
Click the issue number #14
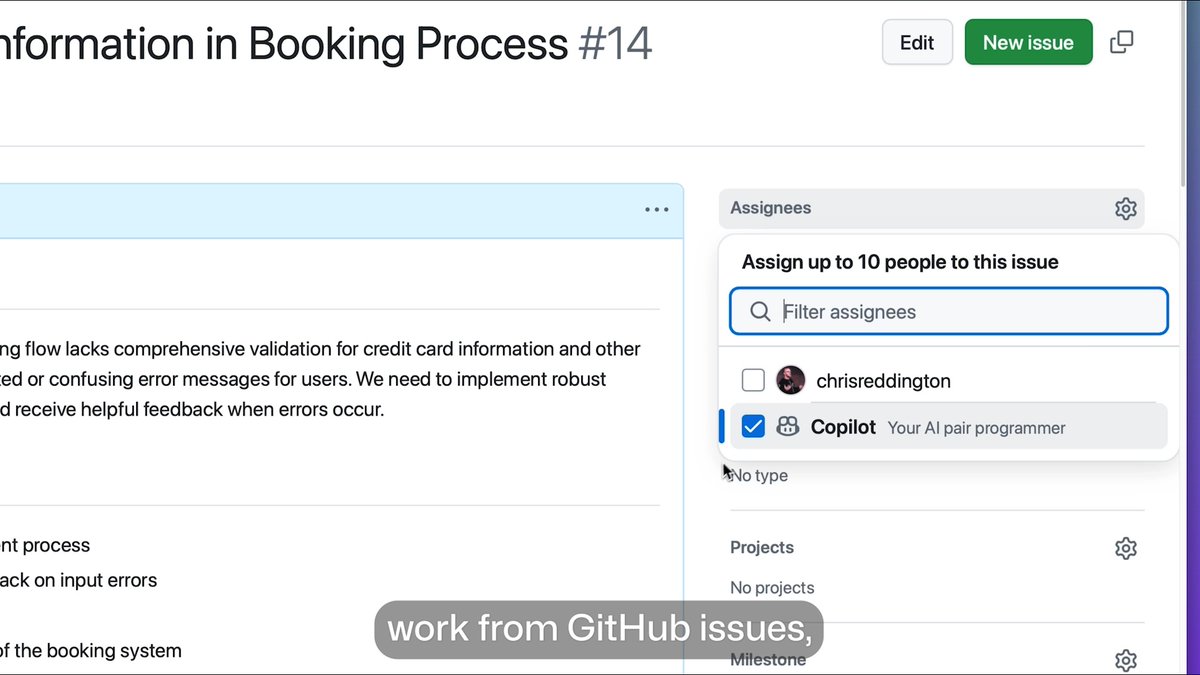point(615,44)
